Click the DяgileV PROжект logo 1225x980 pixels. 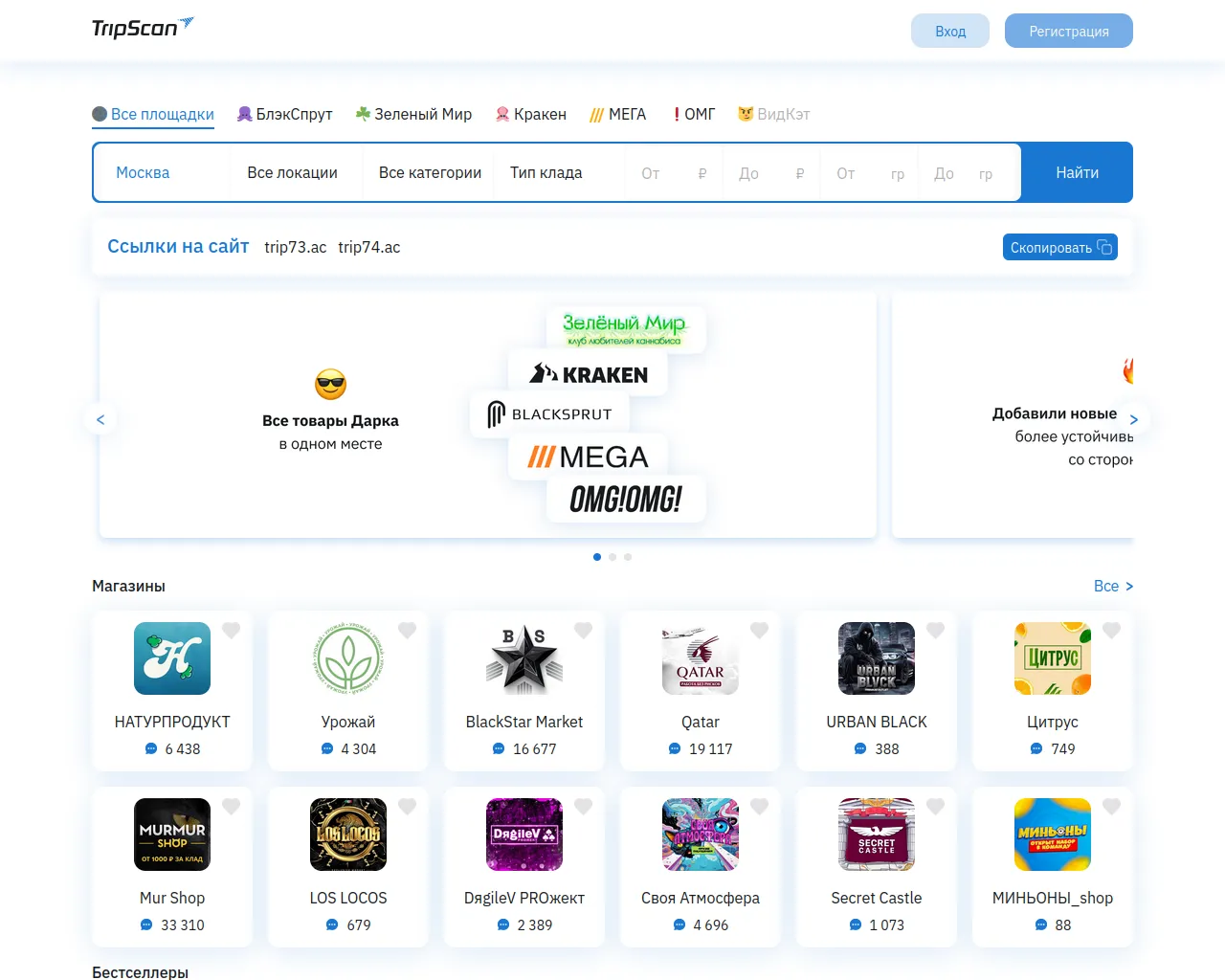coord(524,835)
